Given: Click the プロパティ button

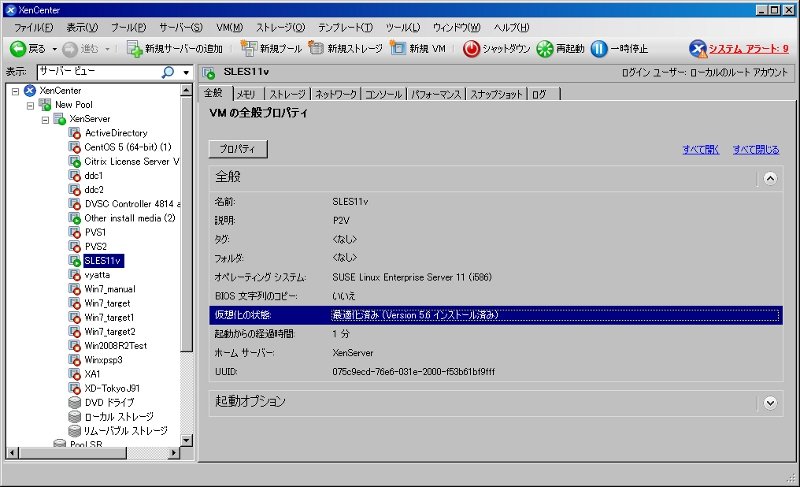Looking at the screenshot, I should (238, 149).
